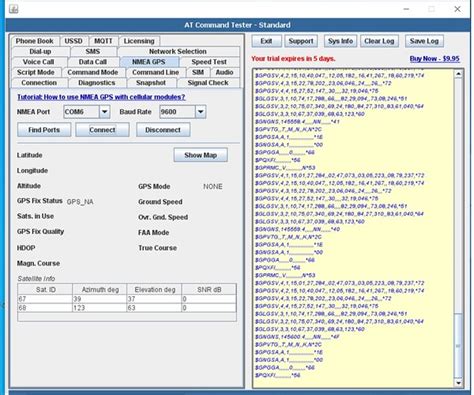
Task: Click the log scrollbar up arrow
Action: point(458,74)
